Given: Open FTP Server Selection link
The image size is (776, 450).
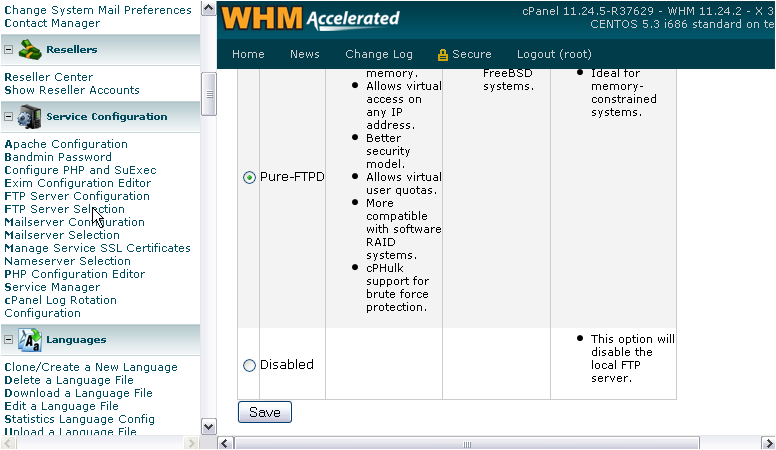Looking at the screenshot, I should (x=64, y=209).
